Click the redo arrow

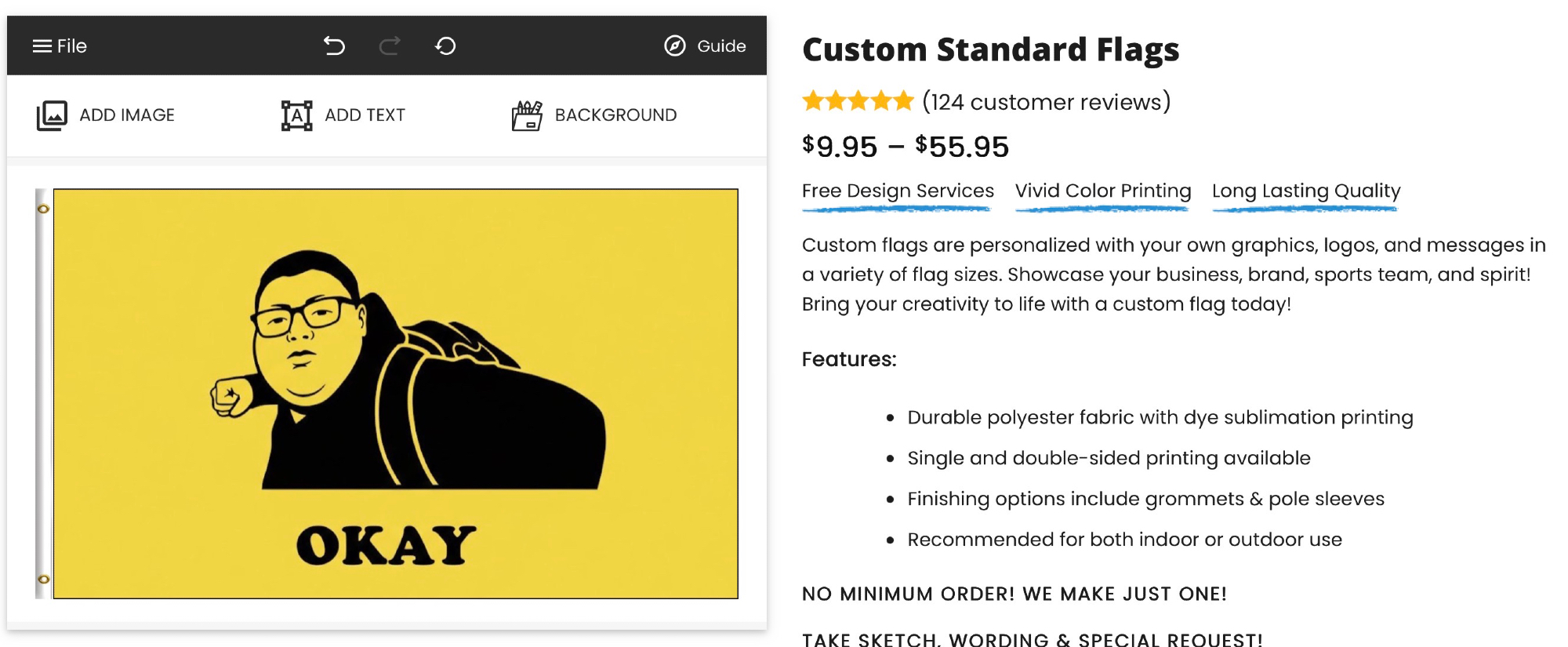click(x=390, y=46)
